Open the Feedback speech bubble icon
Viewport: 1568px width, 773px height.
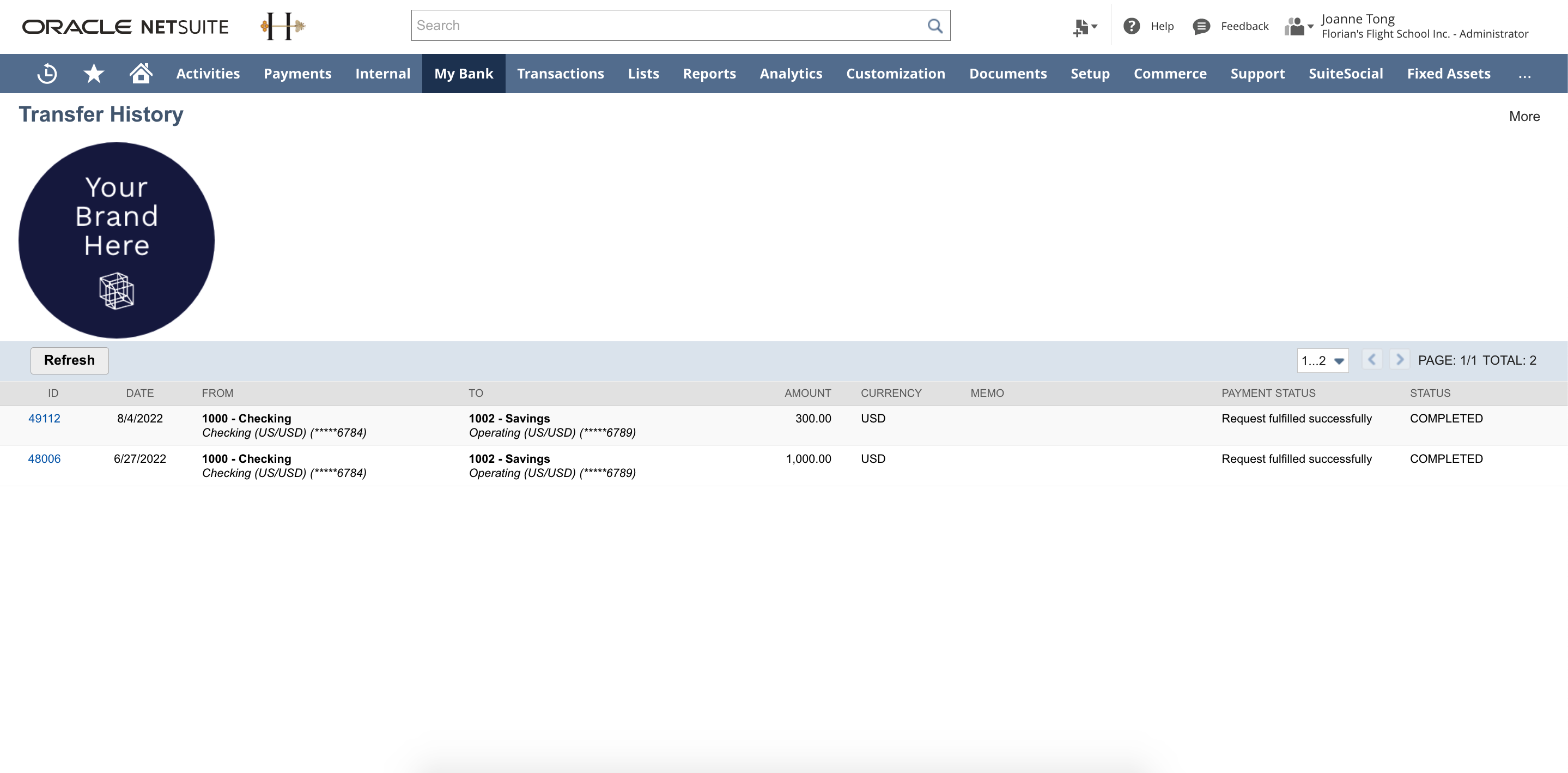(x=1201, y=26)
